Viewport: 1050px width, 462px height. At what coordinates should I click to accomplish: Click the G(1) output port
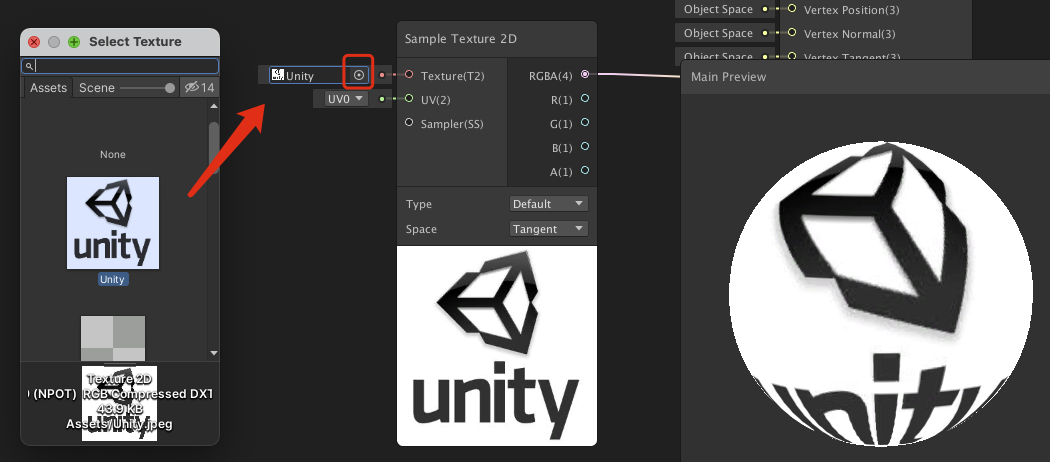[x=585, y=123]
